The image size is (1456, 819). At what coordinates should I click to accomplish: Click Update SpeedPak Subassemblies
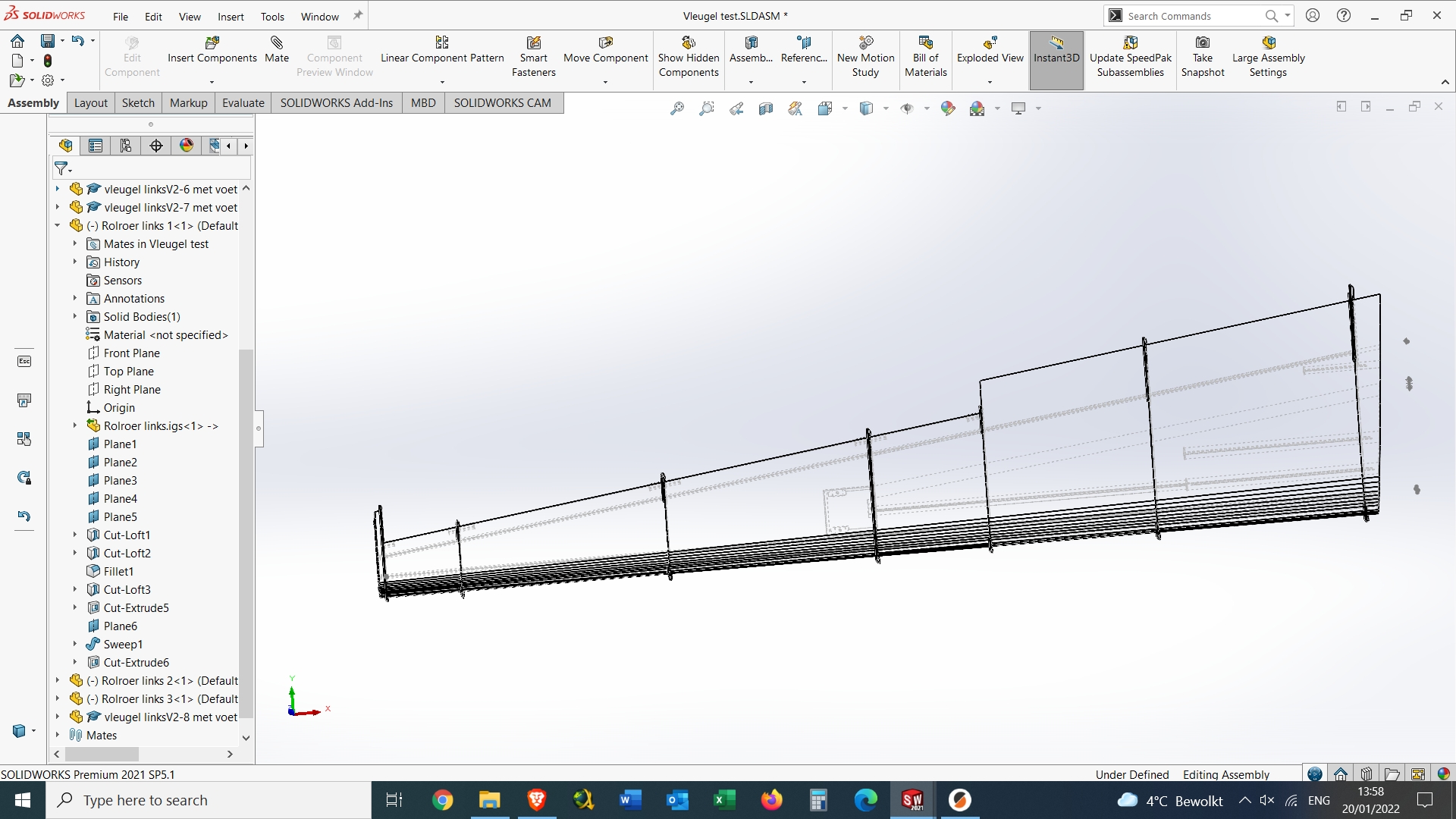(1130, 56)
